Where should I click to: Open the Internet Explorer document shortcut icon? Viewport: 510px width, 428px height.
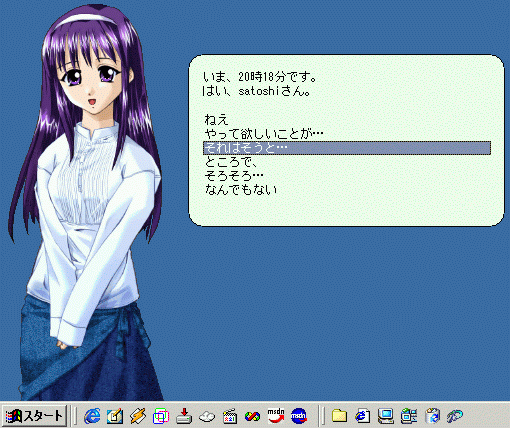coord(363,416)
